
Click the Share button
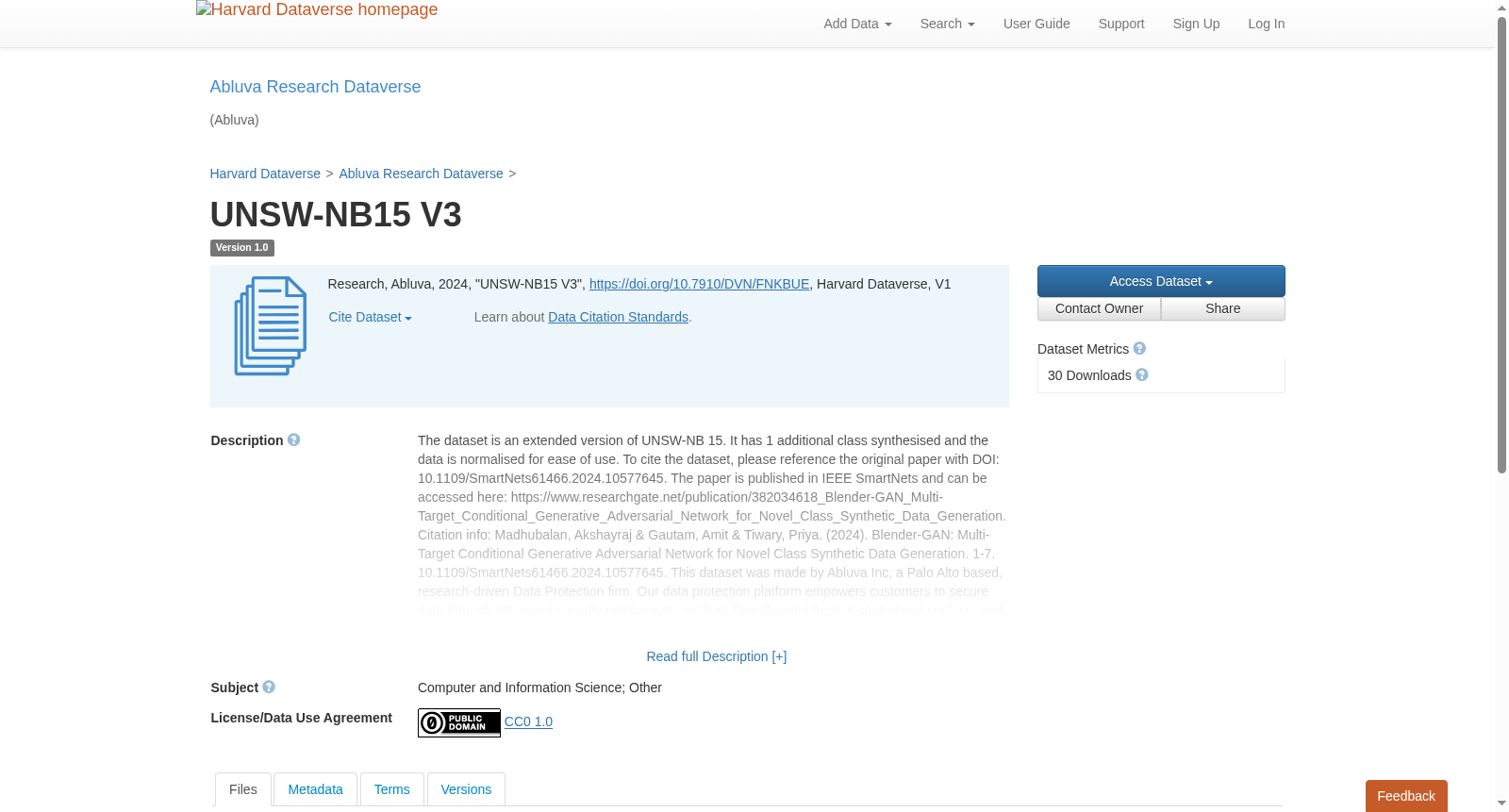click(x=1223, y=309)
